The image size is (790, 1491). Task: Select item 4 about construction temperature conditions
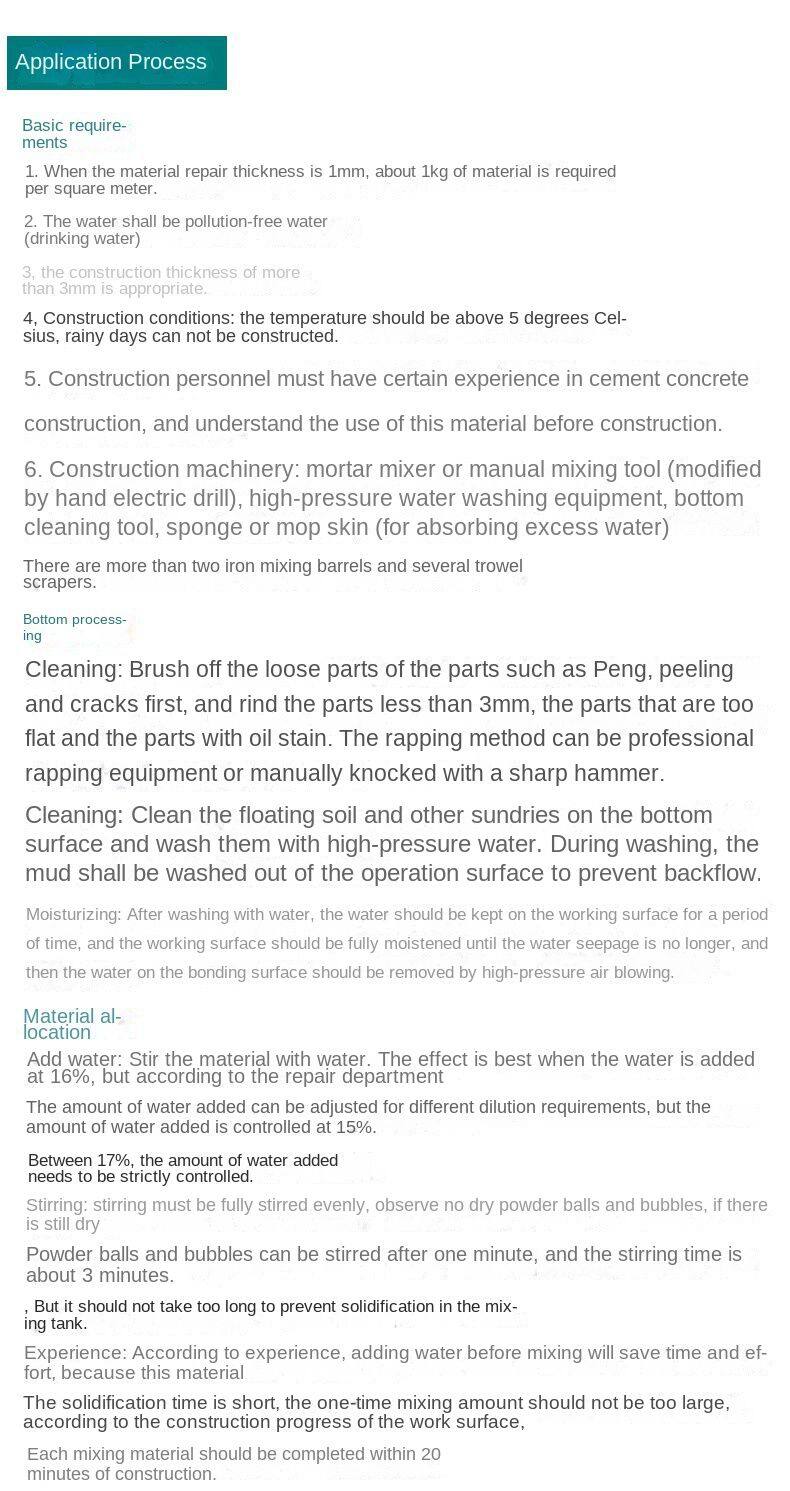pos(324,327)
